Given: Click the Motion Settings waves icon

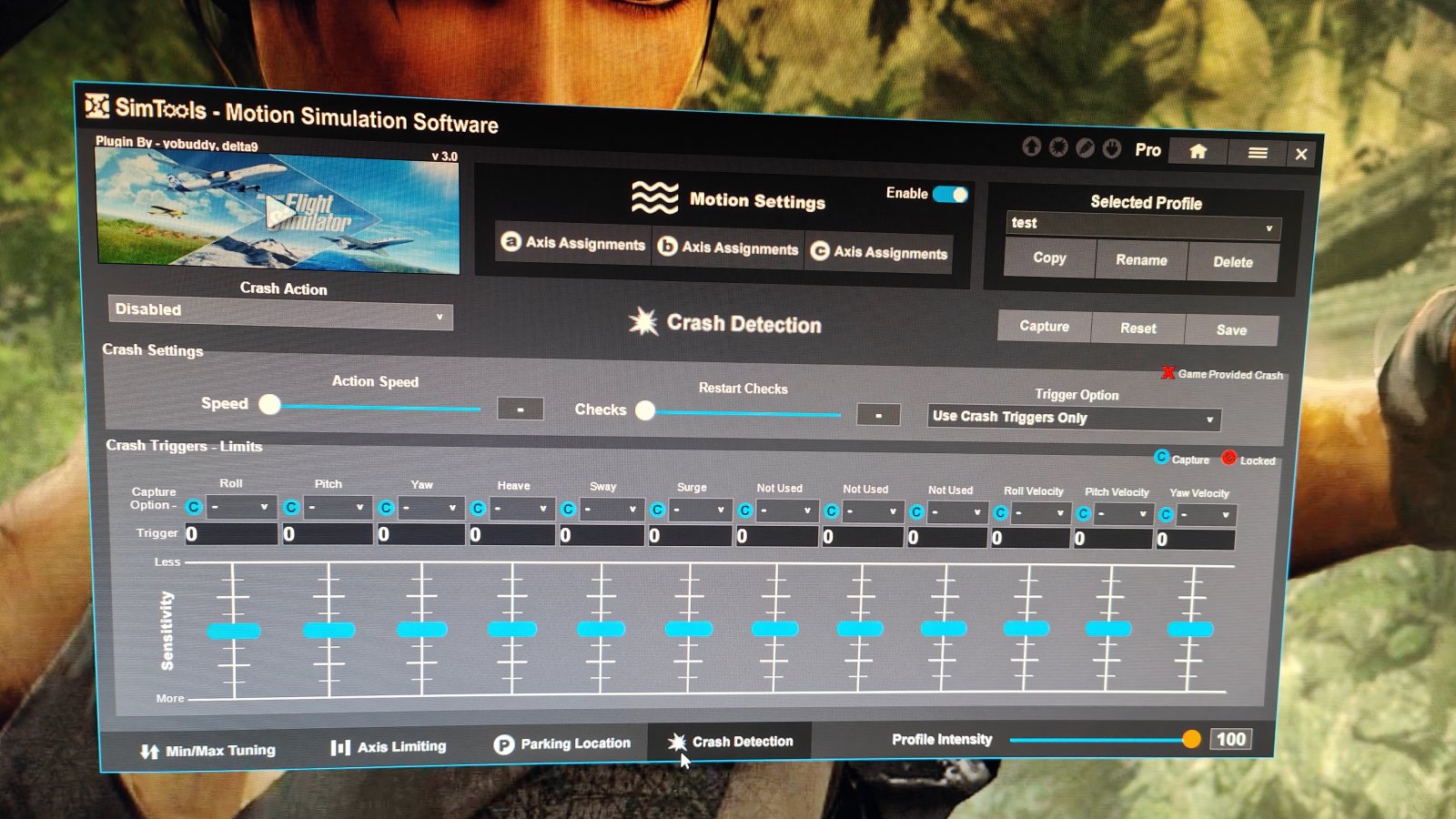Looking at the screenshot, I should tap(655, 197).
